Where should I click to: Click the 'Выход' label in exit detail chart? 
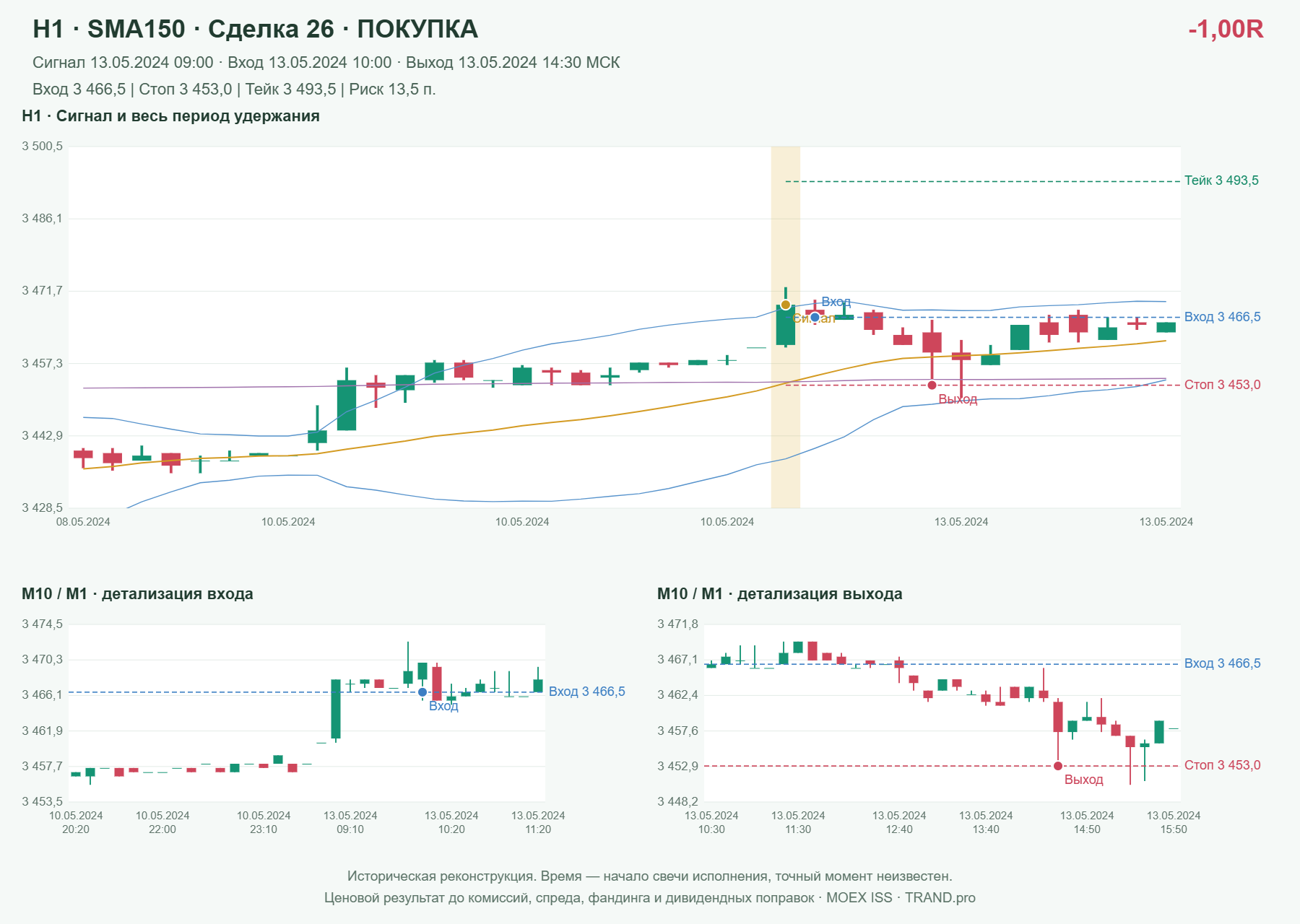[1084, 780]
